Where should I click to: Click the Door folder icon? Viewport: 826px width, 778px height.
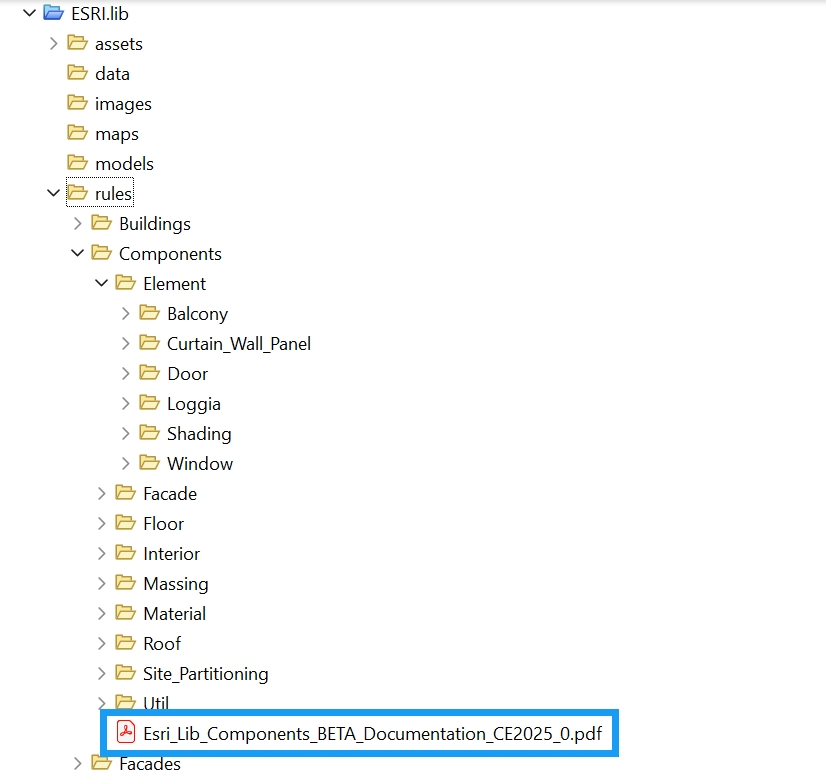[150, 373]
